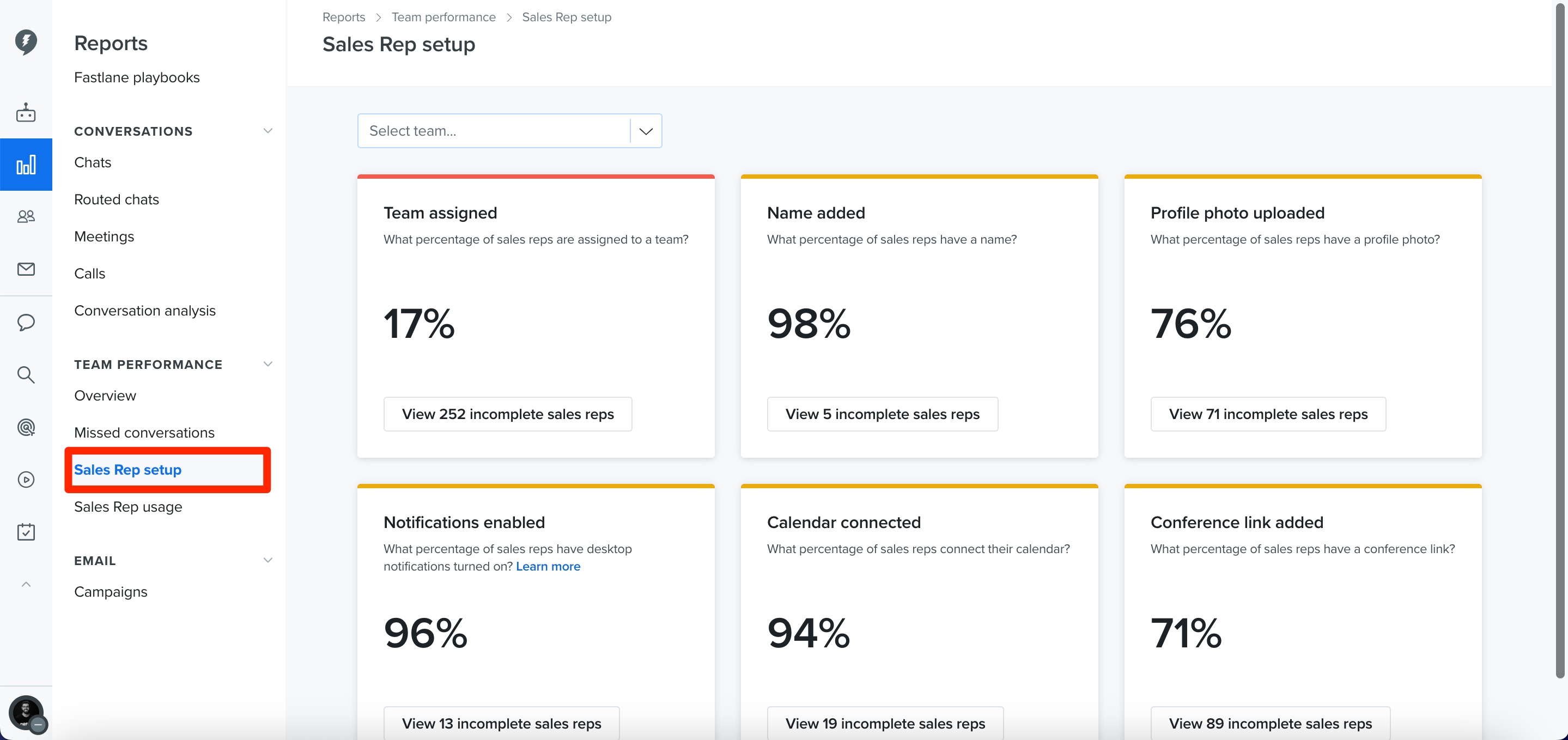
Task: Select the bar chart Reports icon
Action: pyautogui.click(x=26, y=165)
